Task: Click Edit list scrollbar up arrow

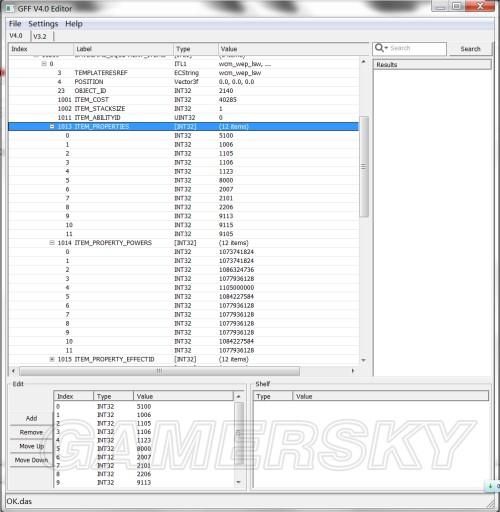Action: point(238,397)
